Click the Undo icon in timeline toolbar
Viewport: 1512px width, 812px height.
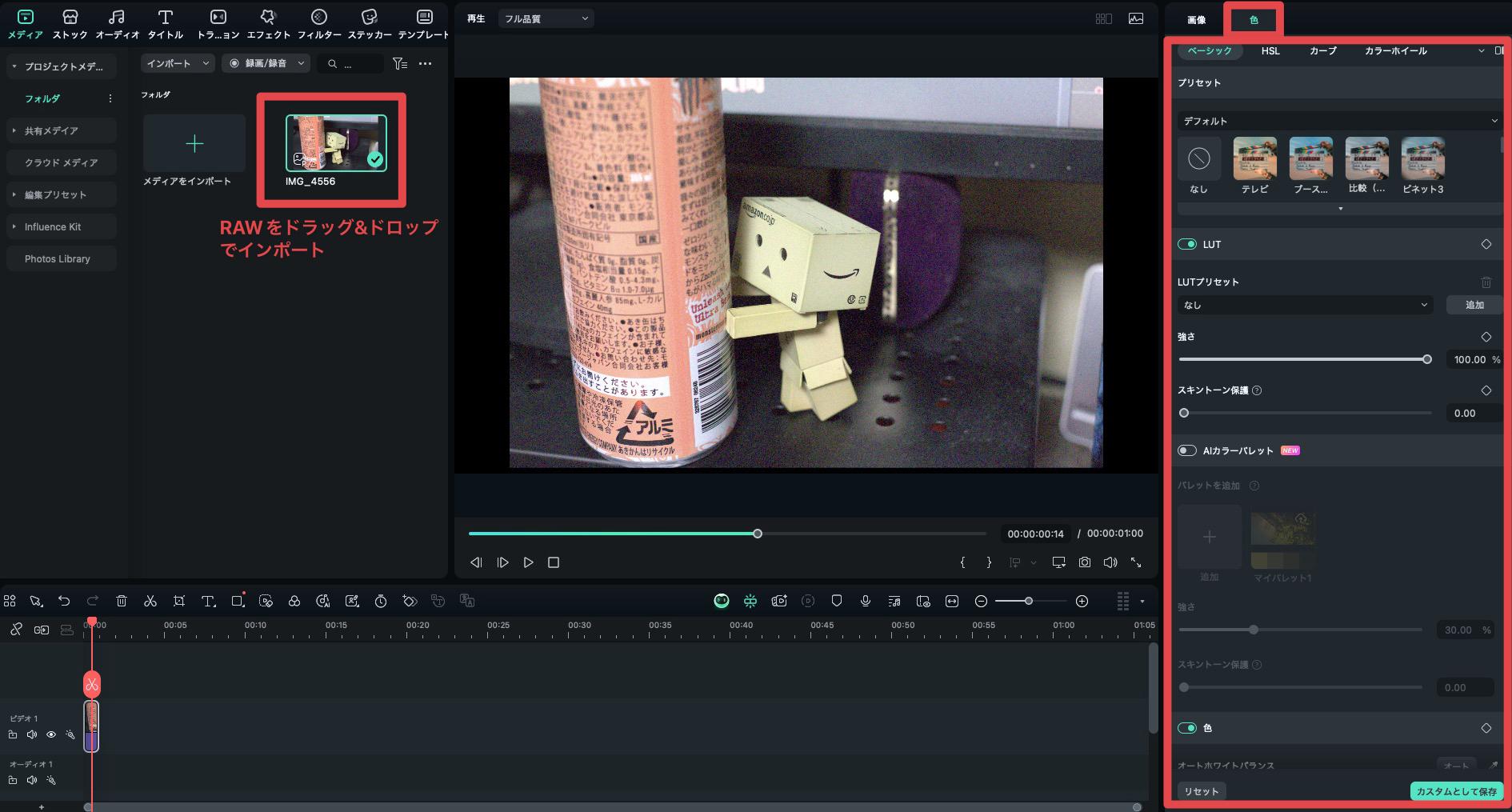click(64, 601)
